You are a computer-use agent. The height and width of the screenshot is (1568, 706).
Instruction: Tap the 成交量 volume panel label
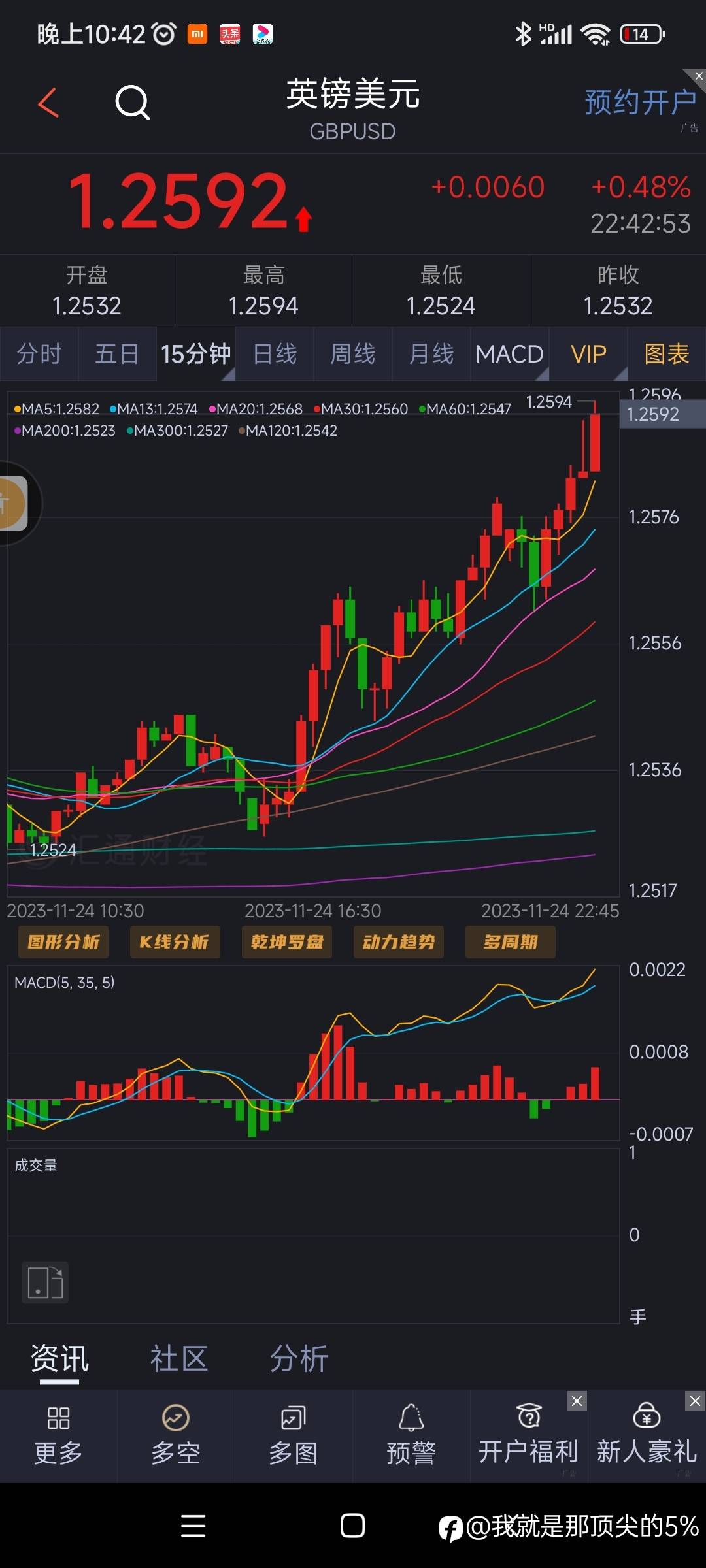click(x=36, y=1166)
